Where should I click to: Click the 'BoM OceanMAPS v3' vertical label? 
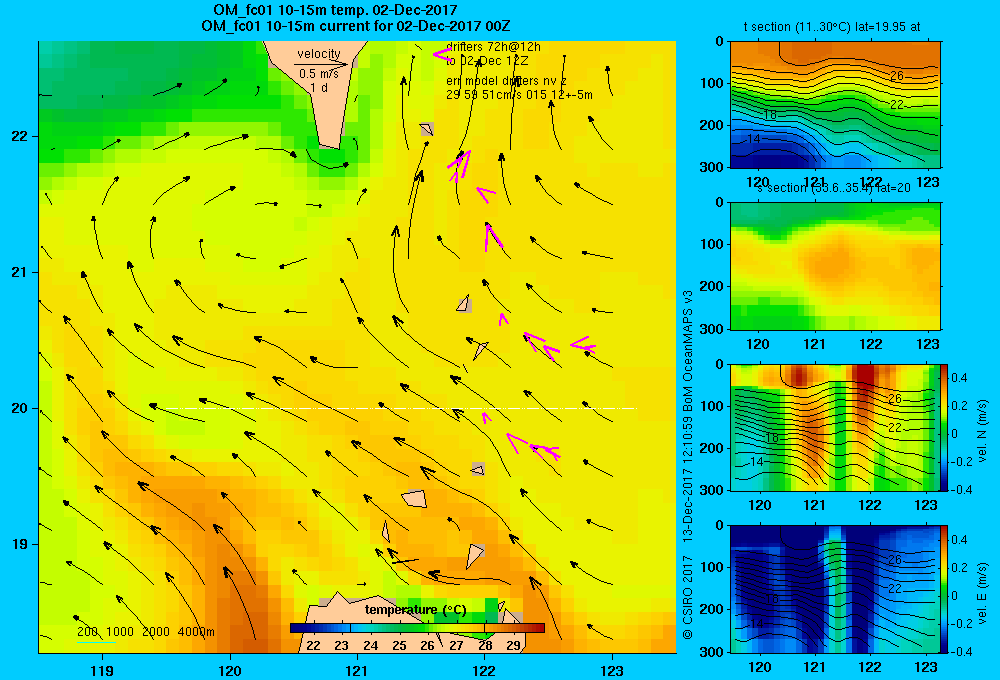tap(688, 351)
